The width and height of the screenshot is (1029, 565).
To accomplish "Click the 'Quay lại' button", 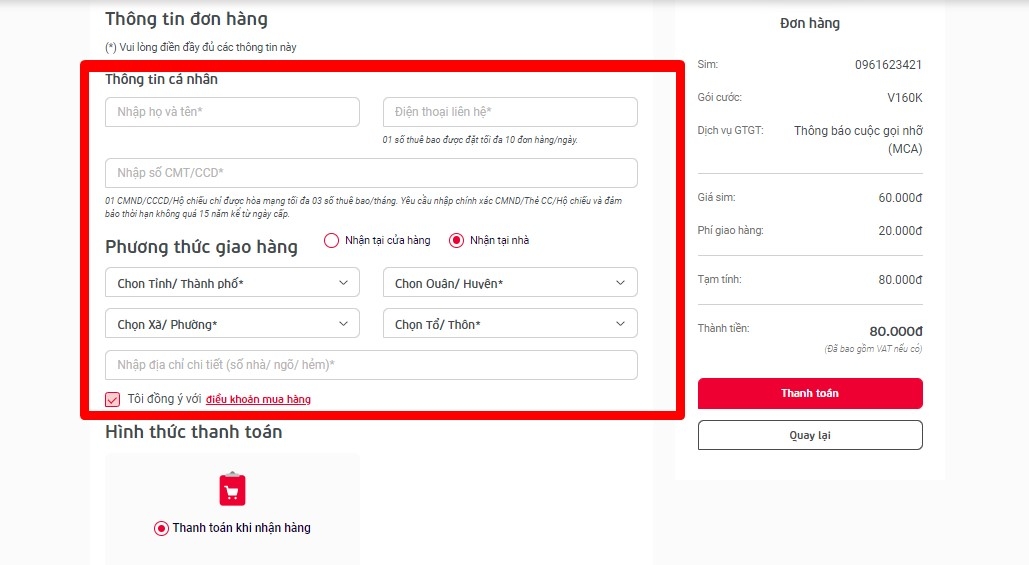I will click(810, 435).
